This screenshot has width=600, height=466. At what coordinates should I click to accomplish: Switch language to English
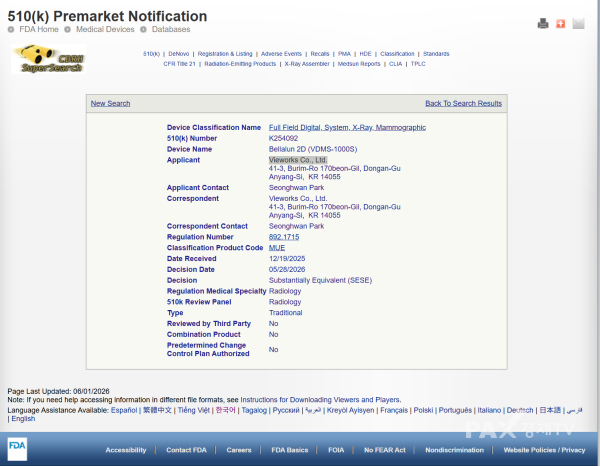[23, 419]
